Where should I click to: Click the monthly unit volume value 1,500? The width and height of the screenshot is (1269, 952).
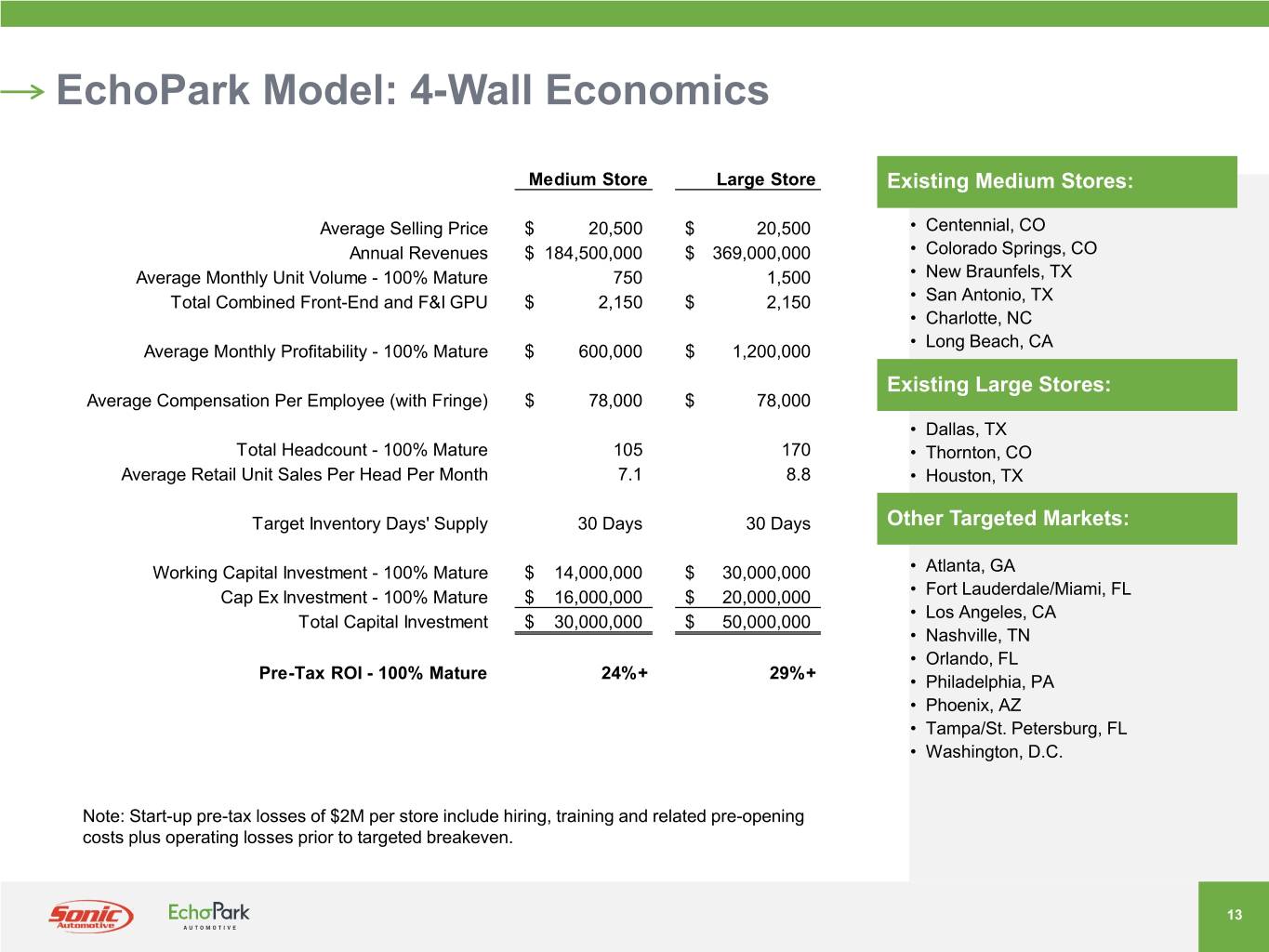tap(788, 278)
